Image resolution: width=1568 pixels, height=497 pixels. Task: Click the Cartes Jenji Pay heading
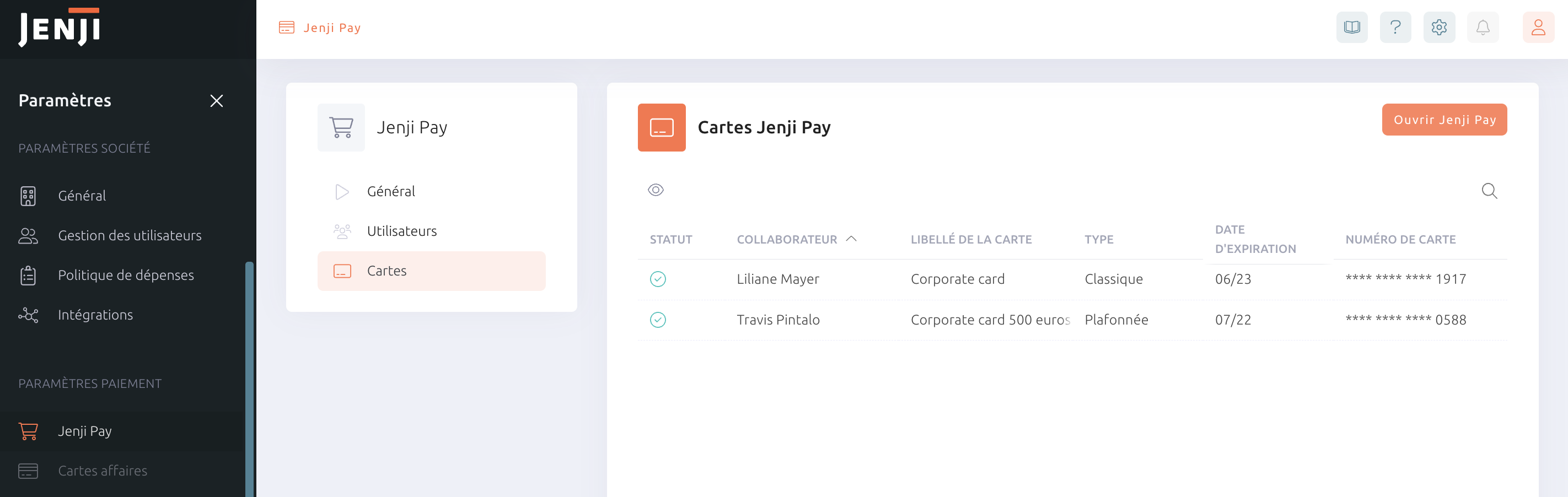pyautogui.click(x=763, y=128)
